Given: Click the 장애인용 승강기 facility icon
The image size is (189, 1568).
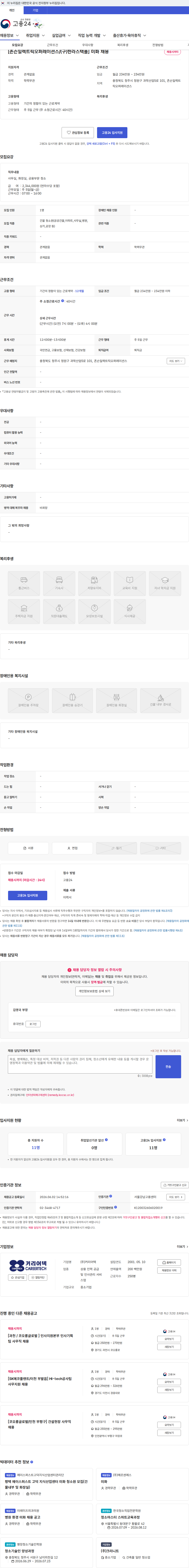Looking at the screenshot, I should (72, 701).
